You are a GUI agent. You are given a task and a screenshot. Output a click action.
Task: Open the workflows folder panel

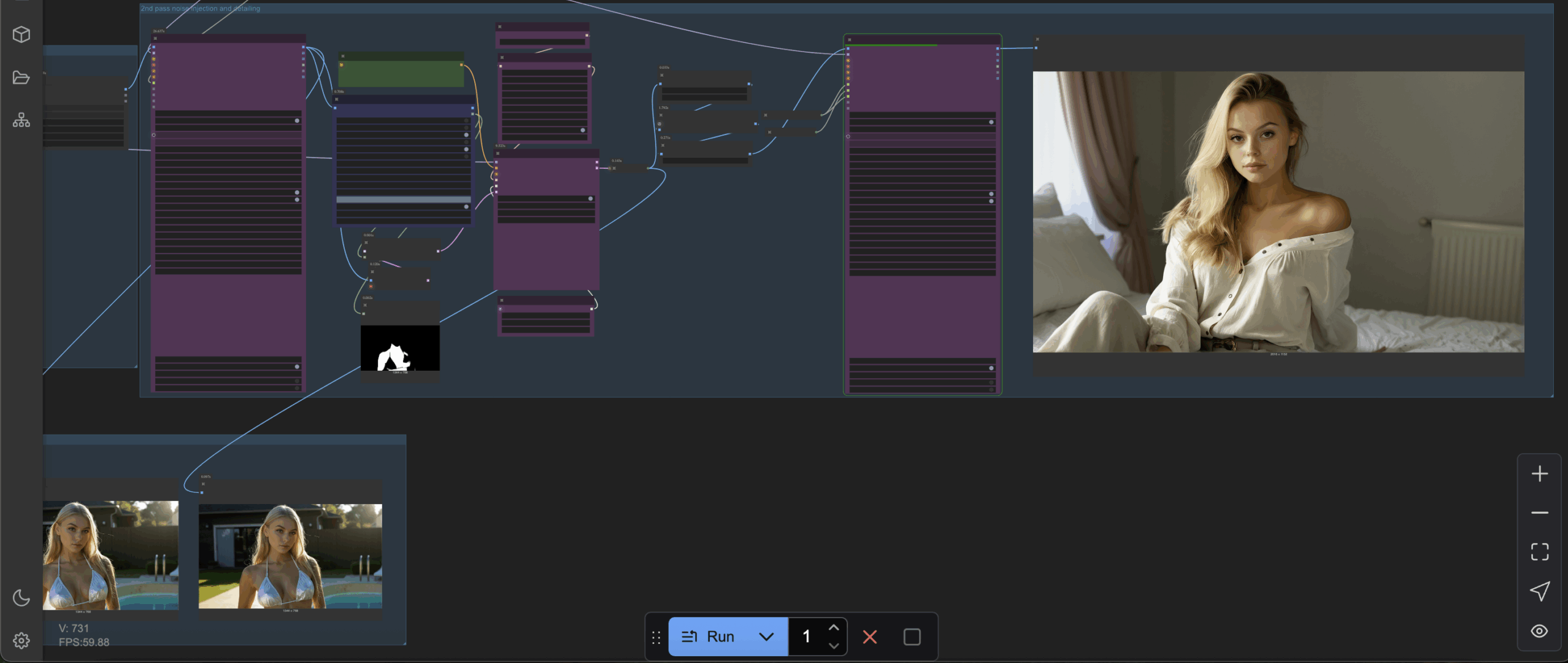[21, 77]
